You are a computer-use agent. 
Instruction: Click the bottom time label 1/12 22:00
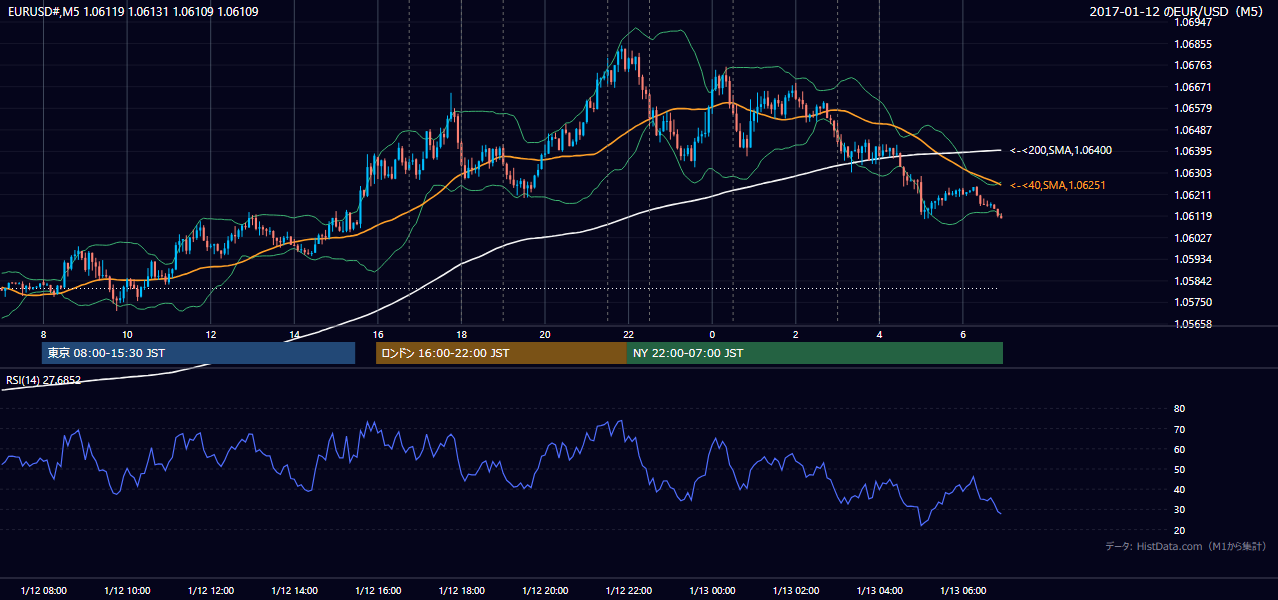(x=628, y=591)
